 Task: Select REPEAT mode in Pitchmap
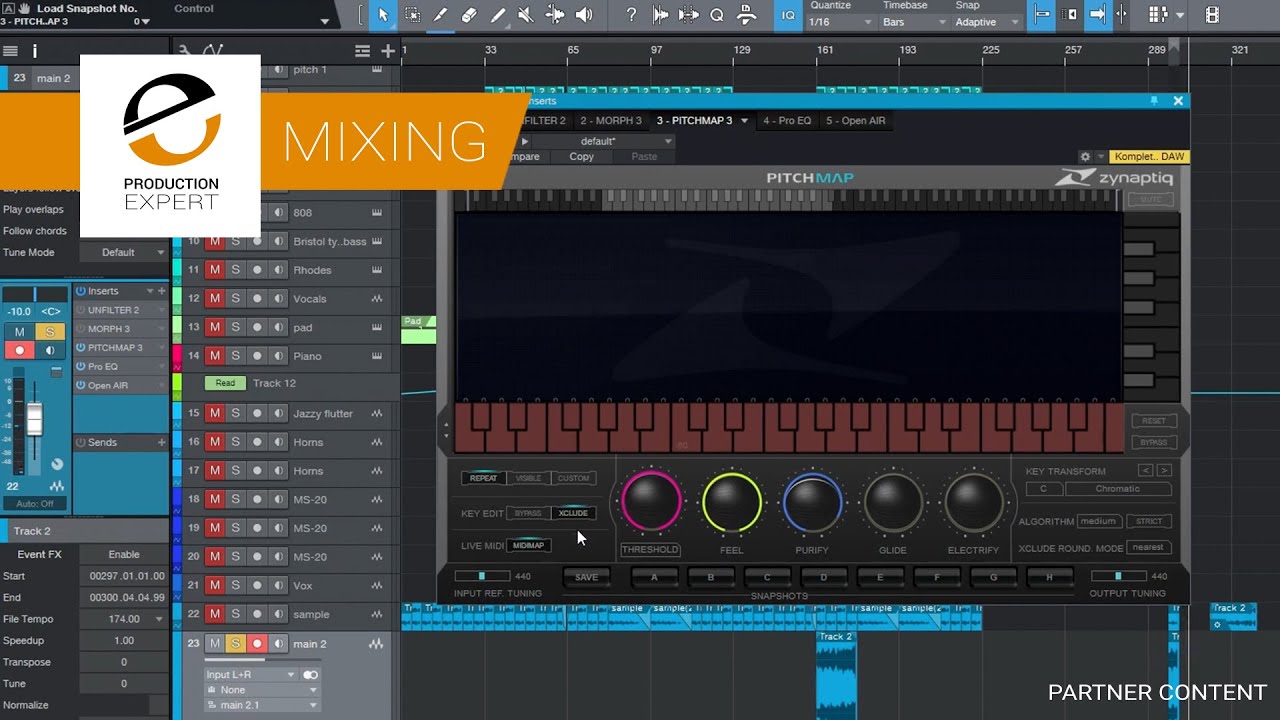[483, 478]
